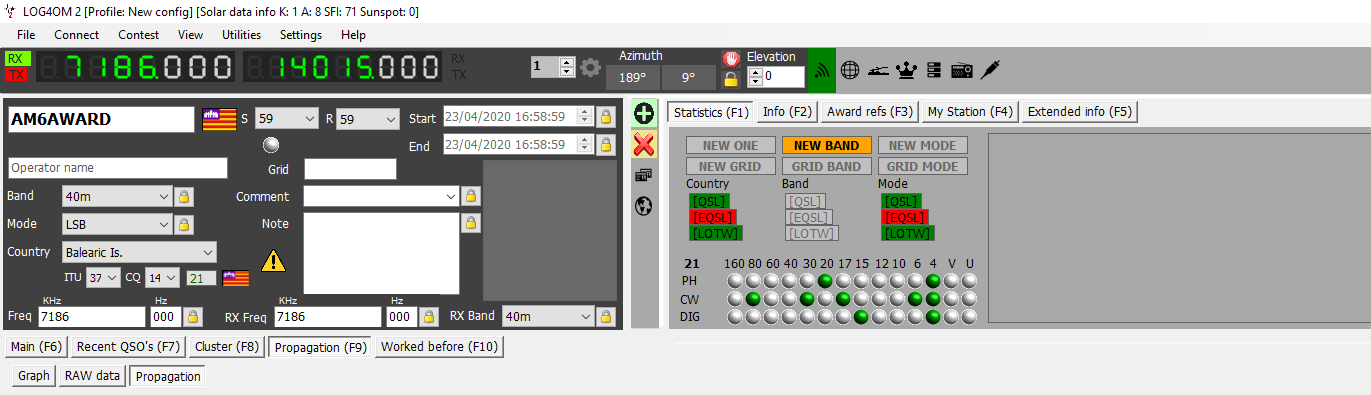Toggle the Freq field padlock
Image resolution: width=1371 pixels, height=395 pixels.
point(193,317)
